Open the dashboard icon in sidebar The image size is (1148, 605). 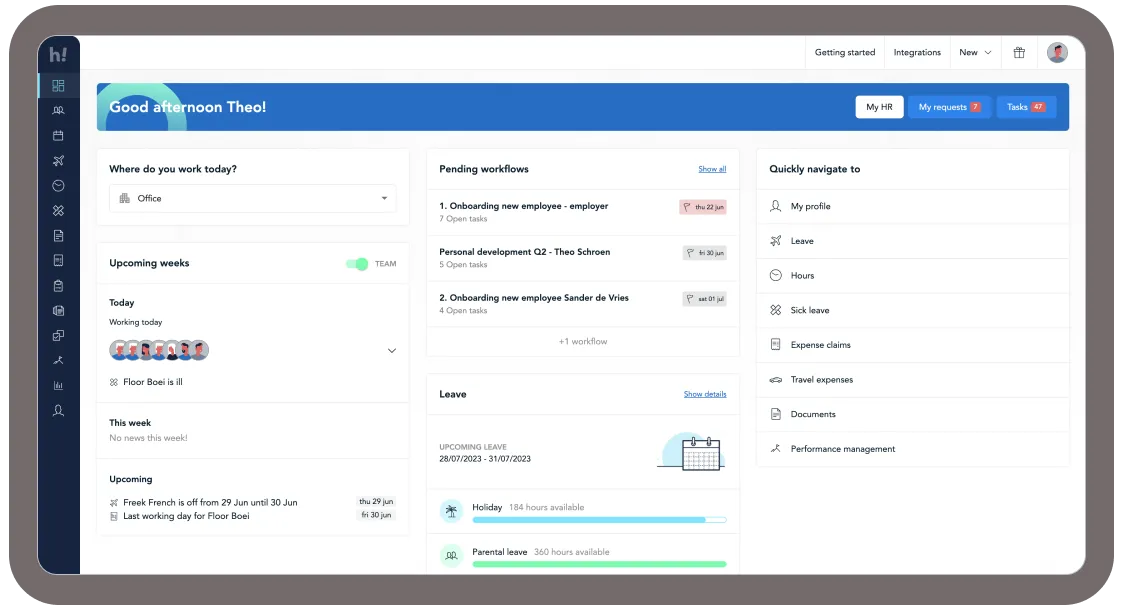(x=59, y=86)
